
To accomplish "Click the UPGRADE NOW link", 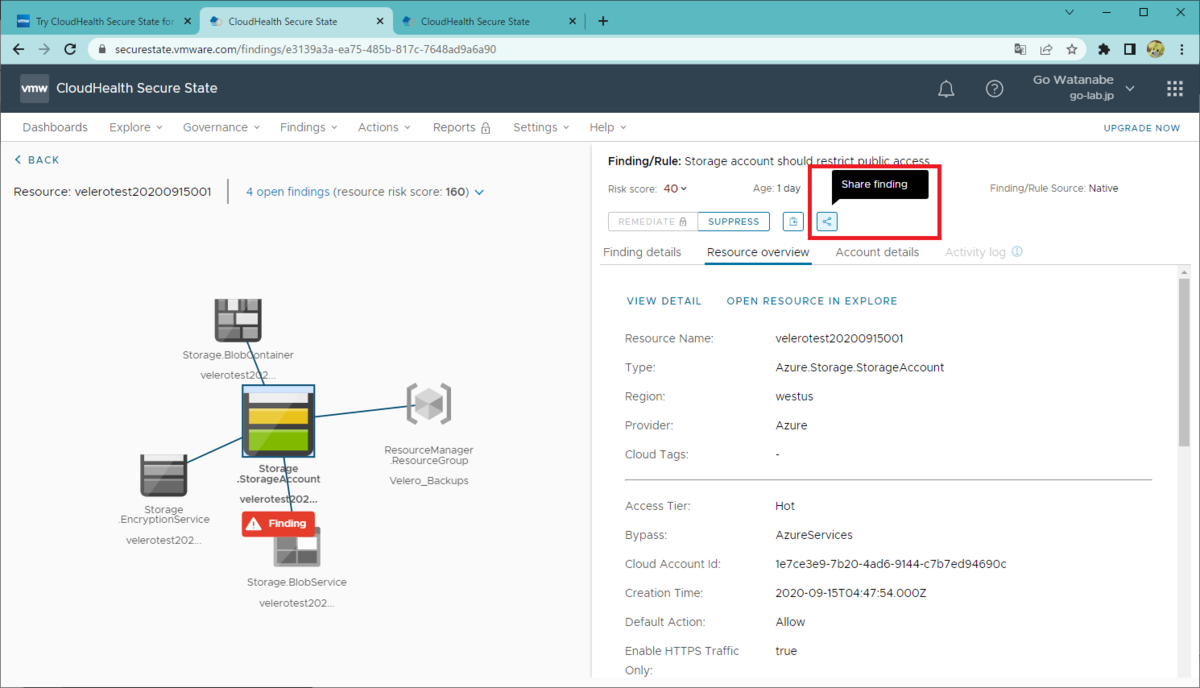I will point(1141,128).
